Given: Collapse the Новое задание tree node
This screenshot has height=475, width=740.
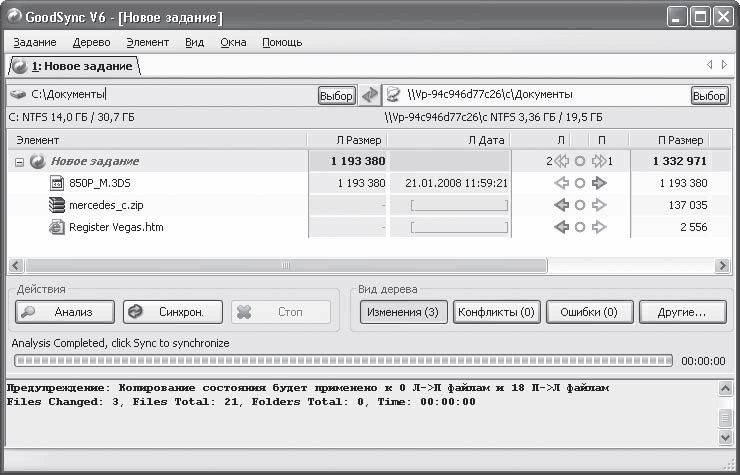Looking at the screenshot, I should pyautogui.click(x=19, y=162).
